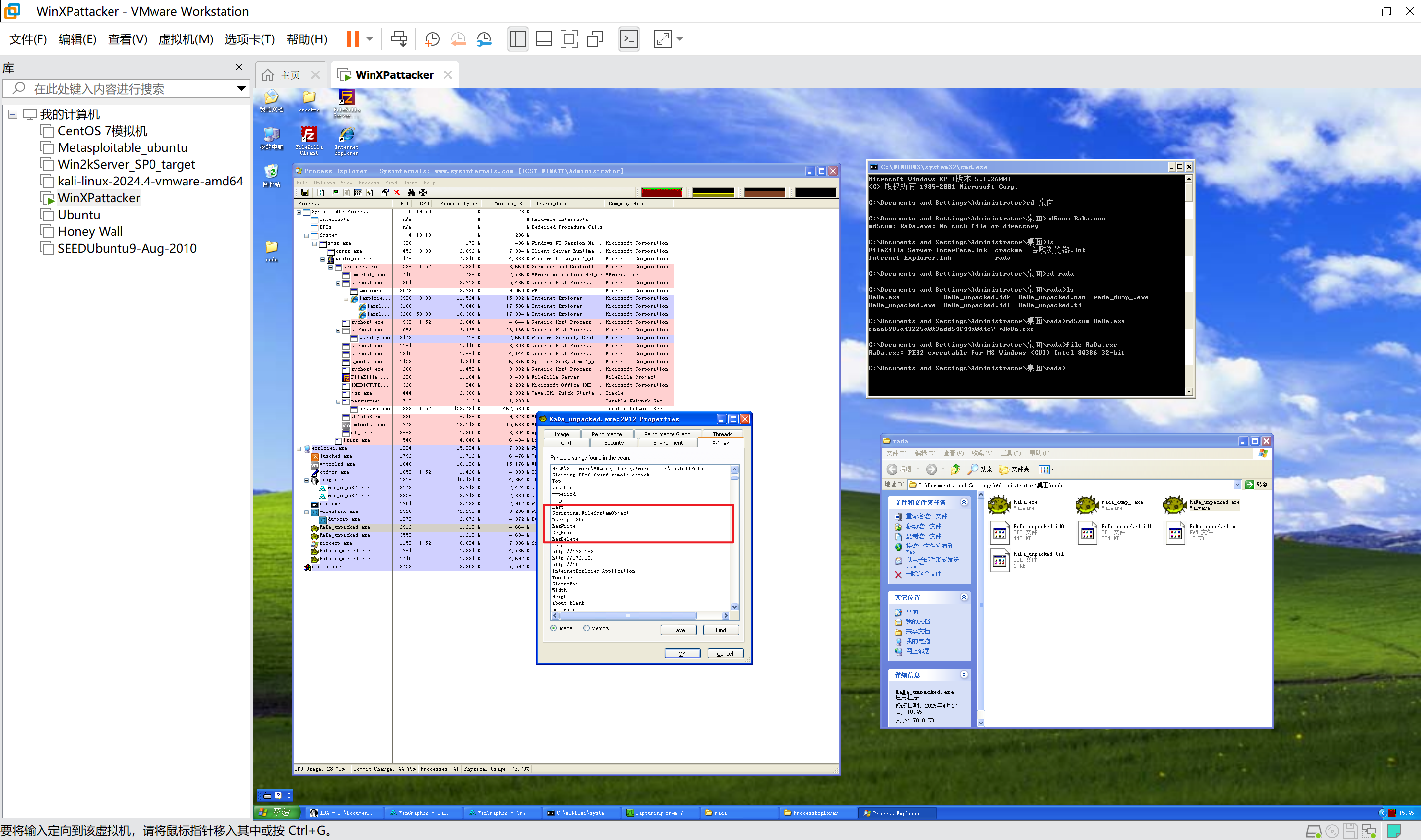Click the binoculars find handle icon
This screenshot has height=840, width=1421.
click(411, 193)
